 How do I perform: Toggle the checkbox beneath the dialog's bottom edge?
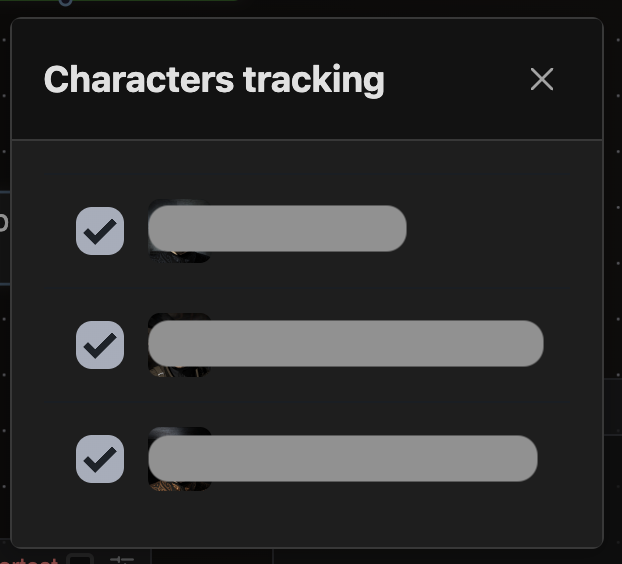tap(80, 559)
